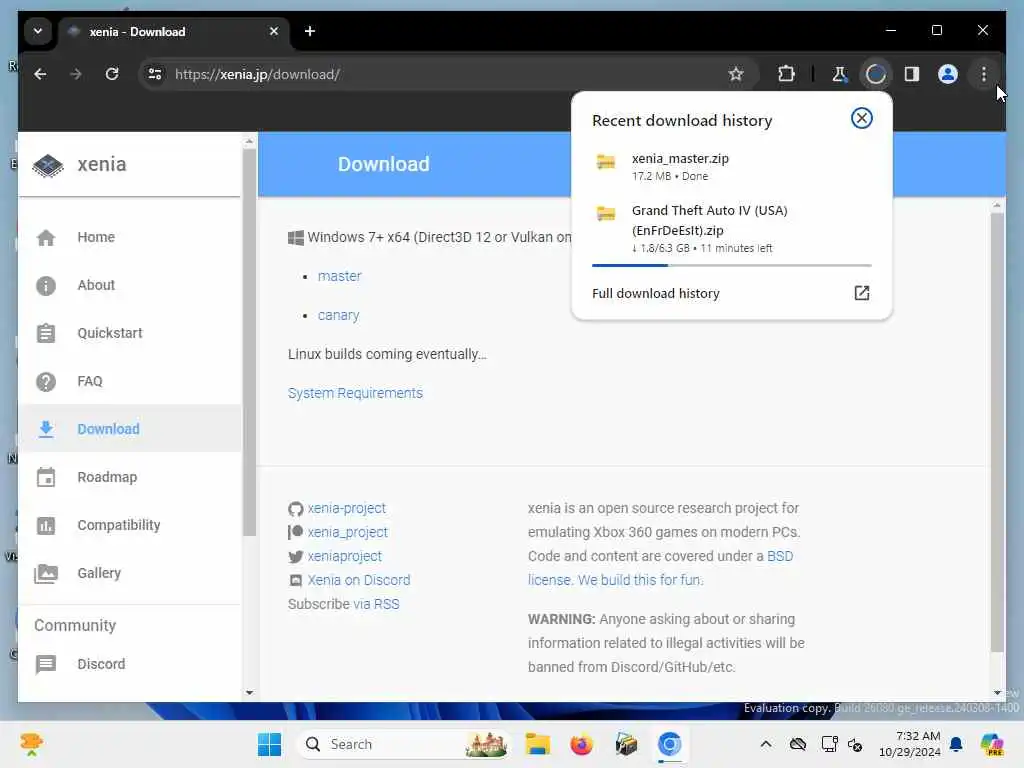
Task: Bookmark this page with the star icon
Action: 736,74
